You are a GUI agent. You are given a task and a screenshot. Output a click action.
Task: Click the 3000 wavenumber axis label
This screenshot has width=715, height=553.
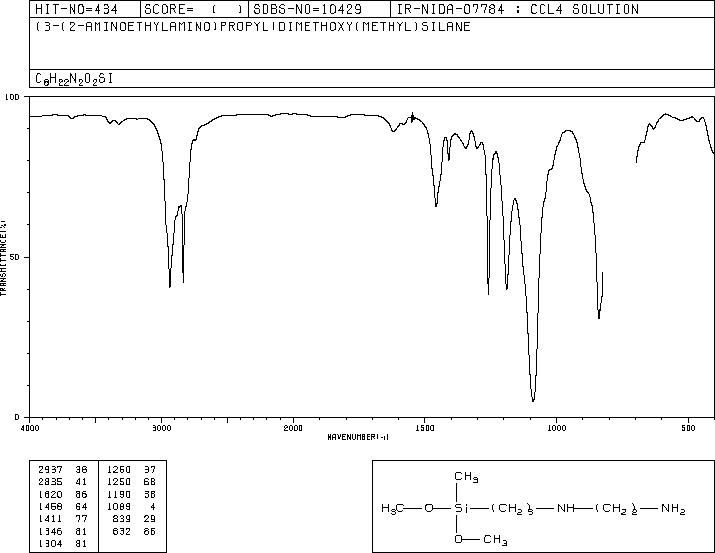(161, 428)
